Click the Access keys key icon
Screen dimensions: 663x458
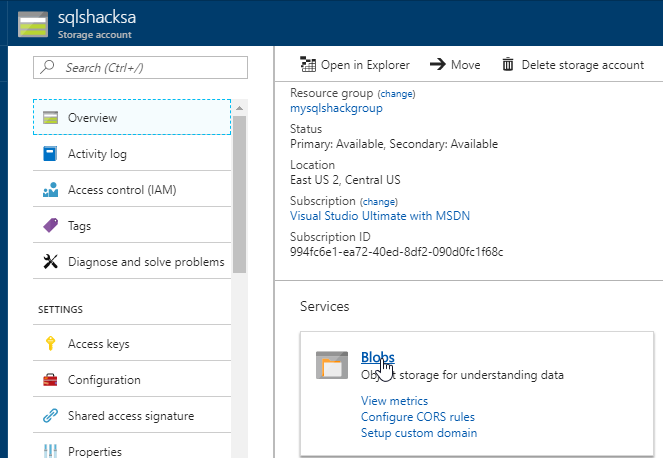[x=50, y=344]
